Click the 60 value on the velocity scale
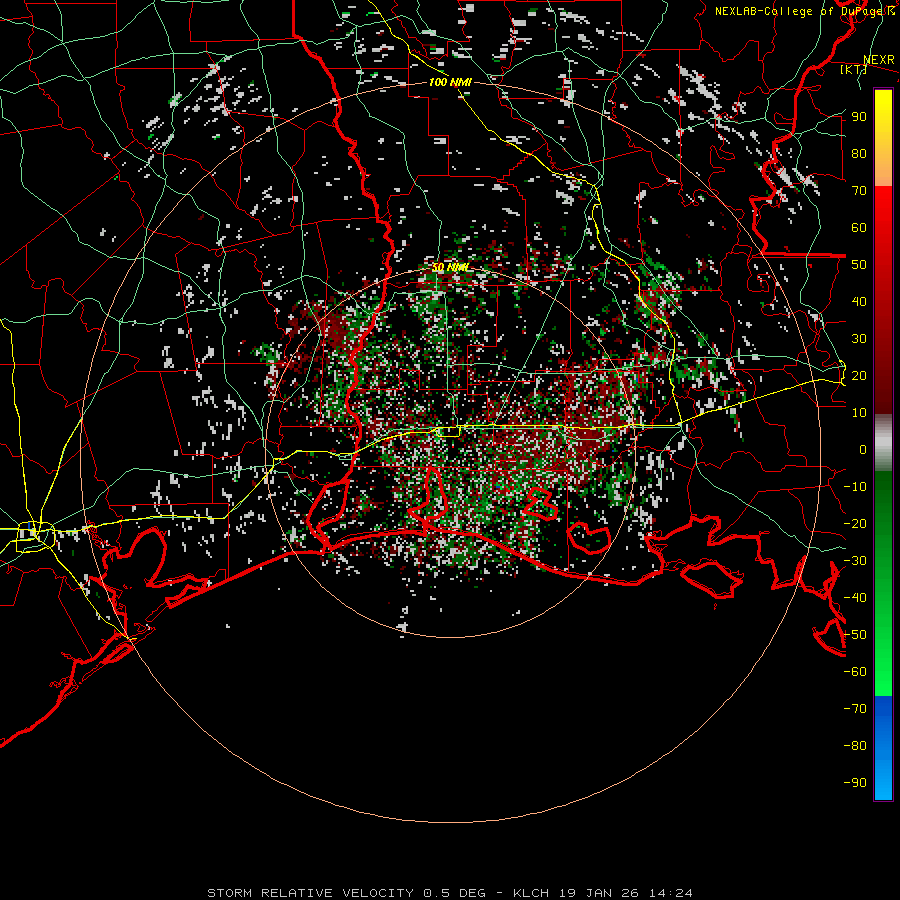Viewport: 900px width, 900px height. (859, 227)
